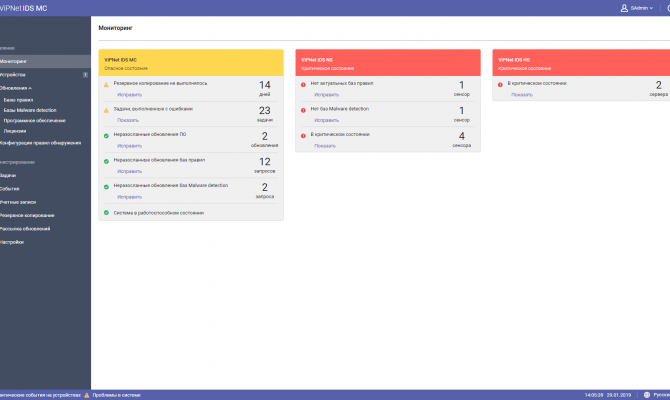Click Показать in the HS card's В критическом состоянии row
This screenshot has width=670, height=400.
[522, 95]
